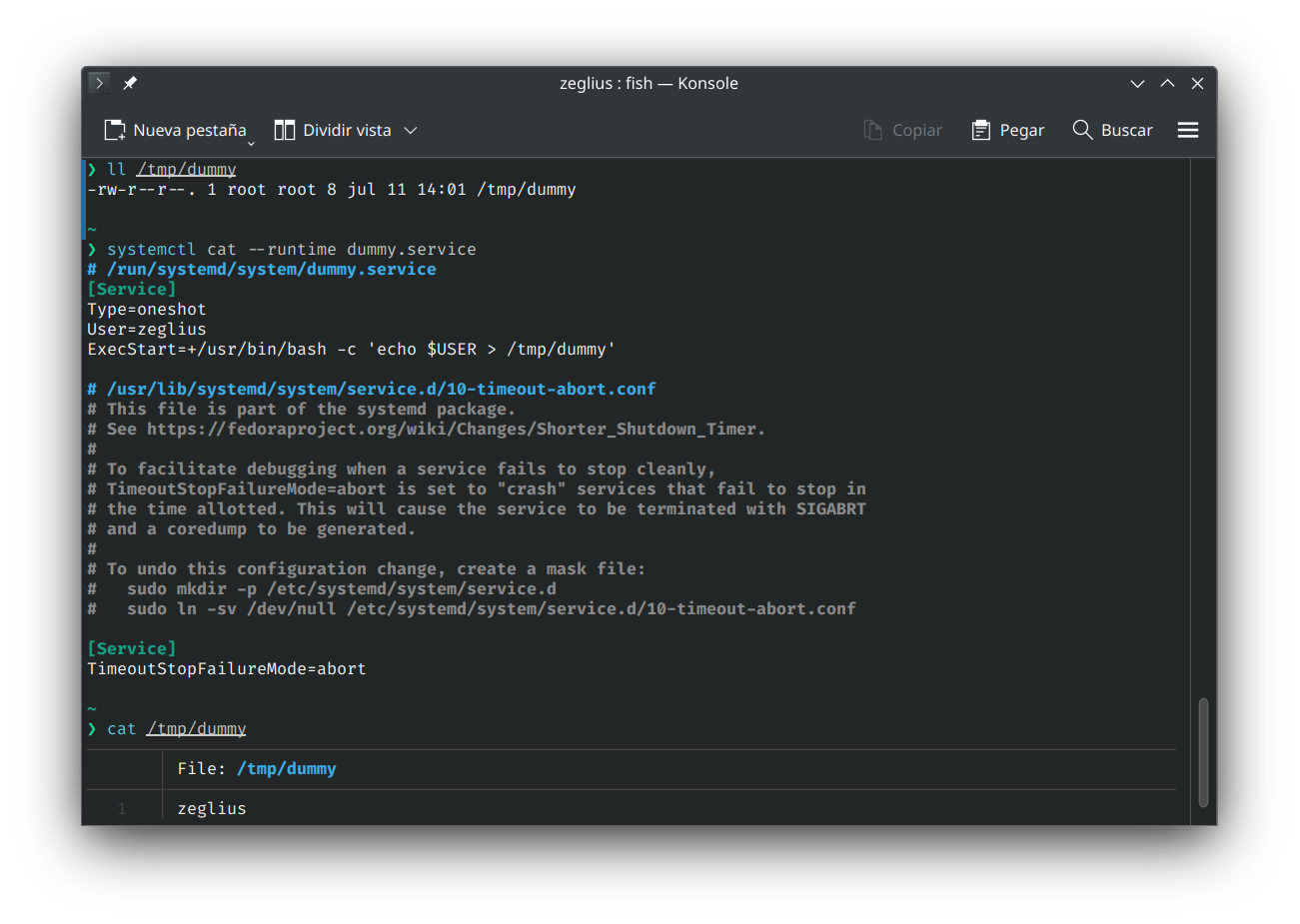Open the Dividir vista dropdown chevron
Image resolution: width=1300 pixels, height=924 pixels.
(411, 129)
